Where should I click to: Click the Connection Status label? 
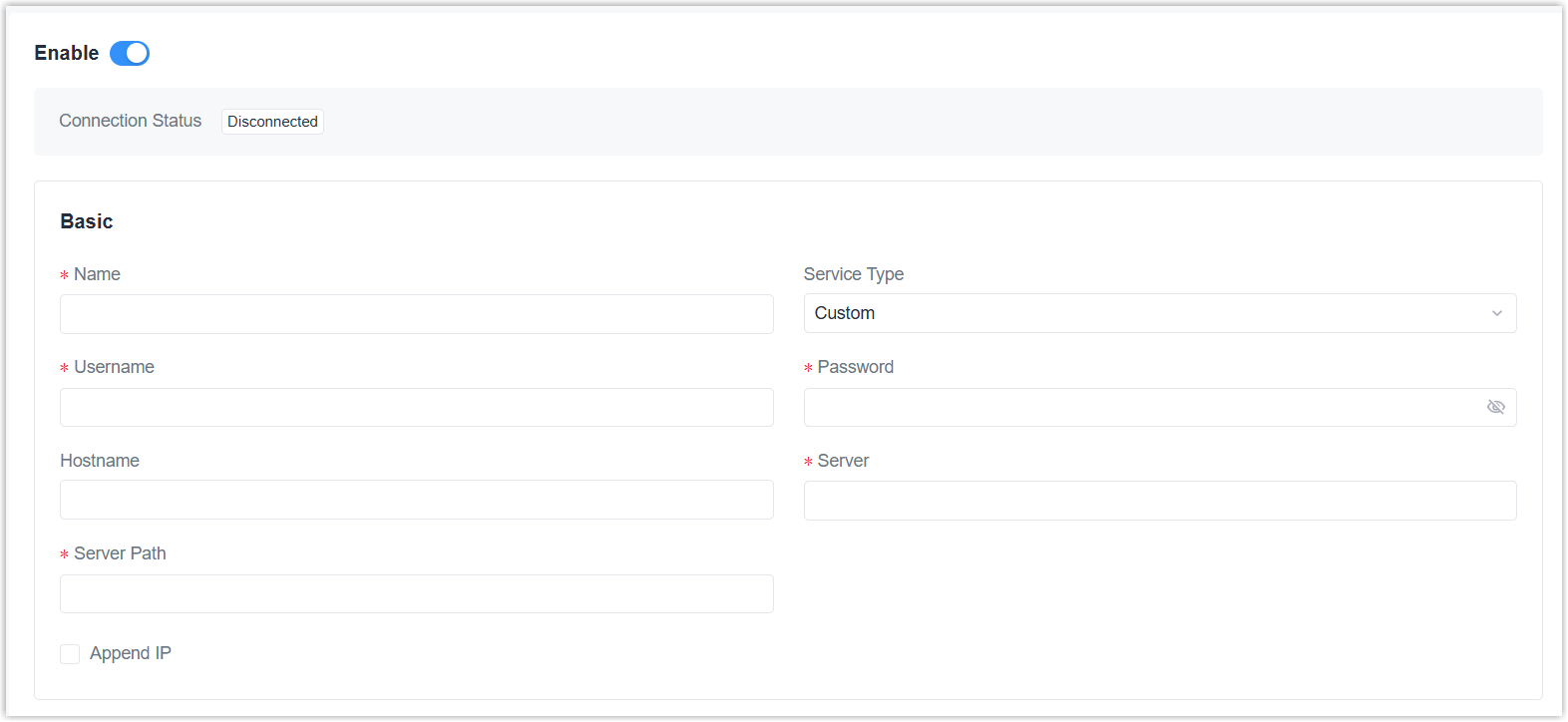click(x=130, y=121)
